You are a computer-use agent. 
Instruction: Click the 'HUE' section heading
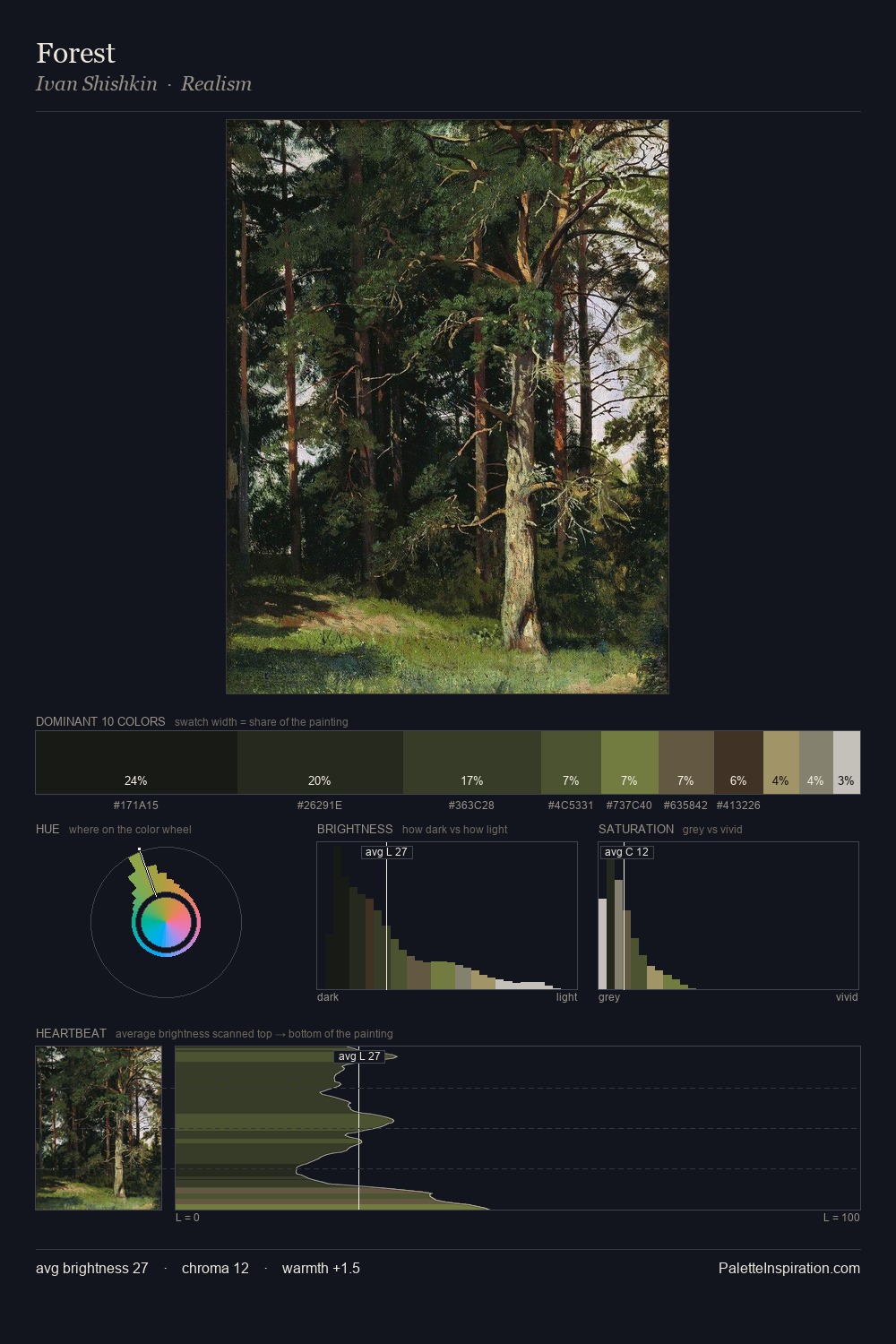pyautogui.click(x=47, y=829)
